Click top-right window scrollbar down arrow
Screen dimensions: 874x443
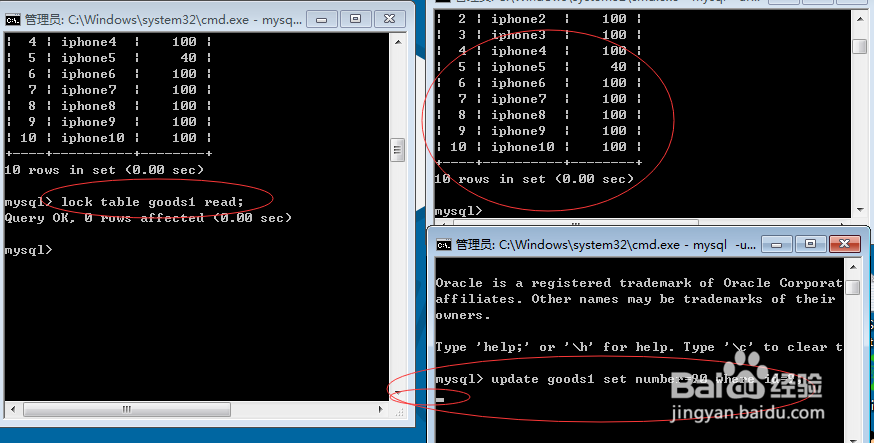point(860,210)
